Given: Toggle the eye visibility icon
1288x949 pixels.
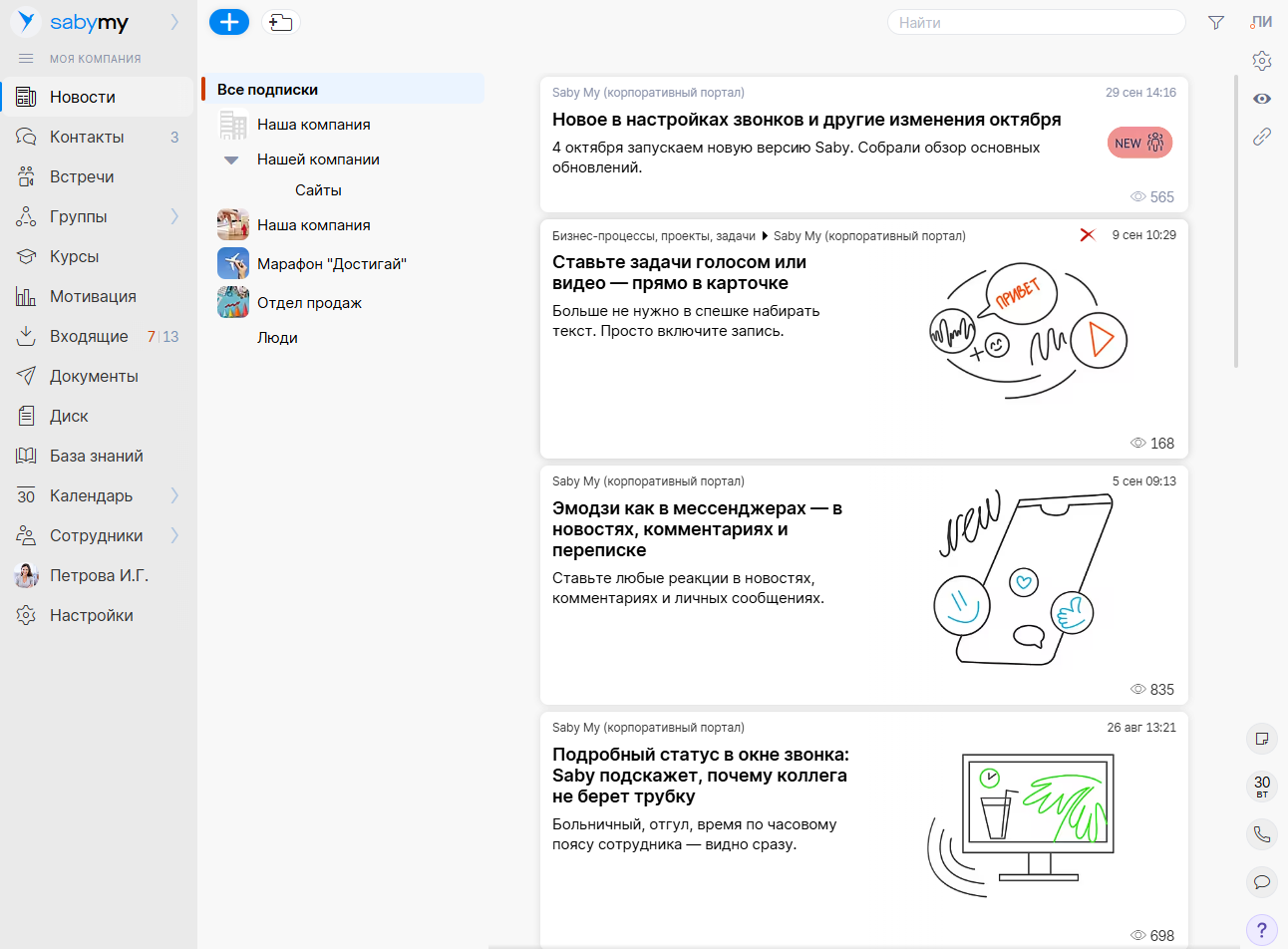Looking at the screenshot, I should (1262, 99).
